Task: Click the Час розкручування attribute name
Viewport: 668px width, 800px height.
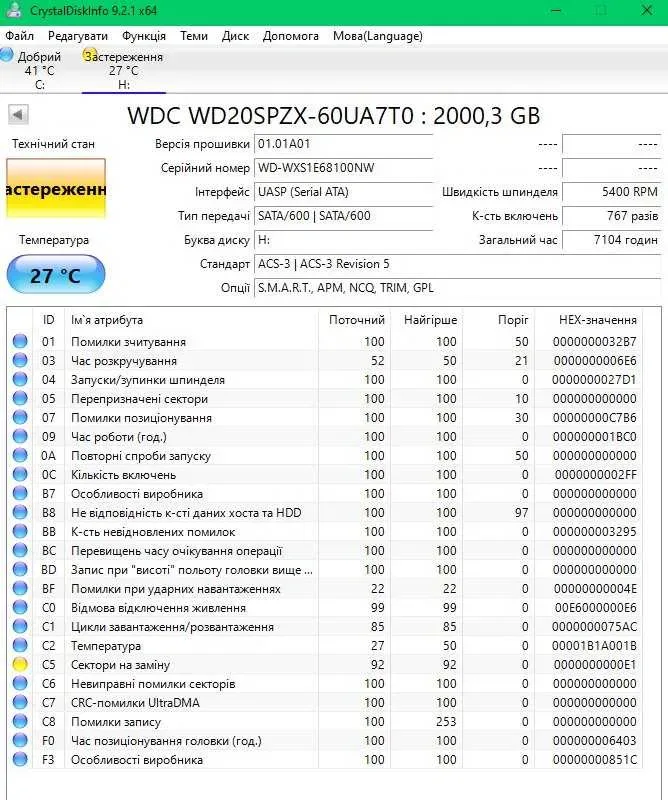Action: pyautogui.click(x=123, y=361)
